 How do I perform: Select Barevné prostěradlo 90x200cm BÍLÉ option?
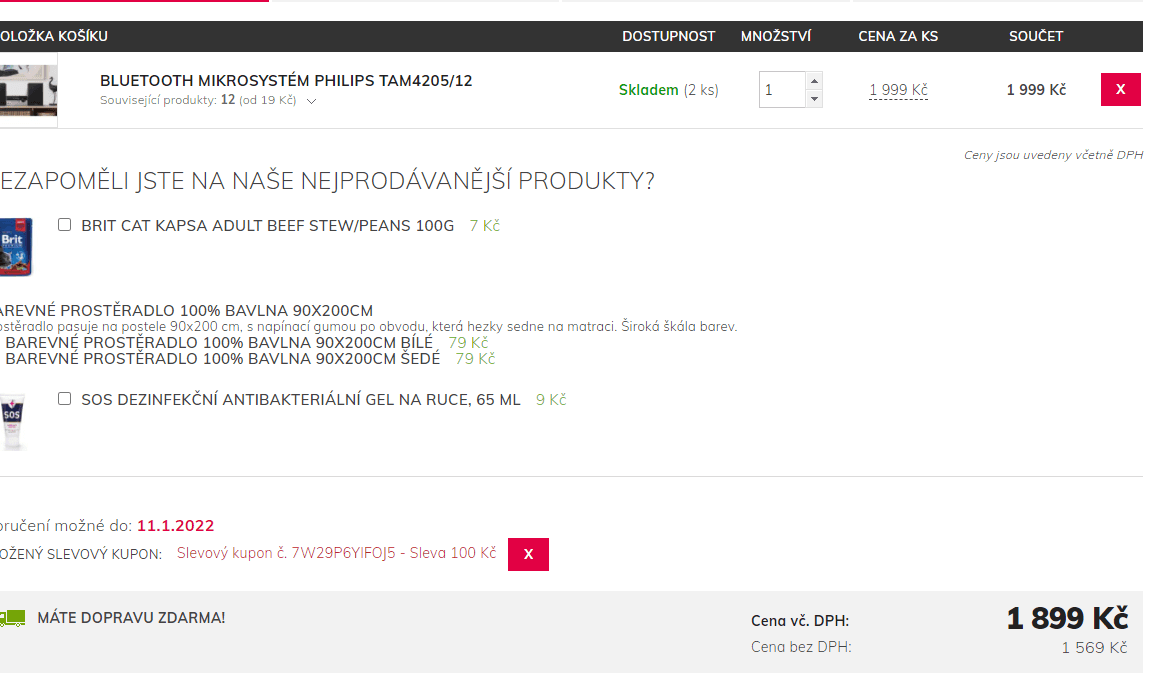(219, 343)
